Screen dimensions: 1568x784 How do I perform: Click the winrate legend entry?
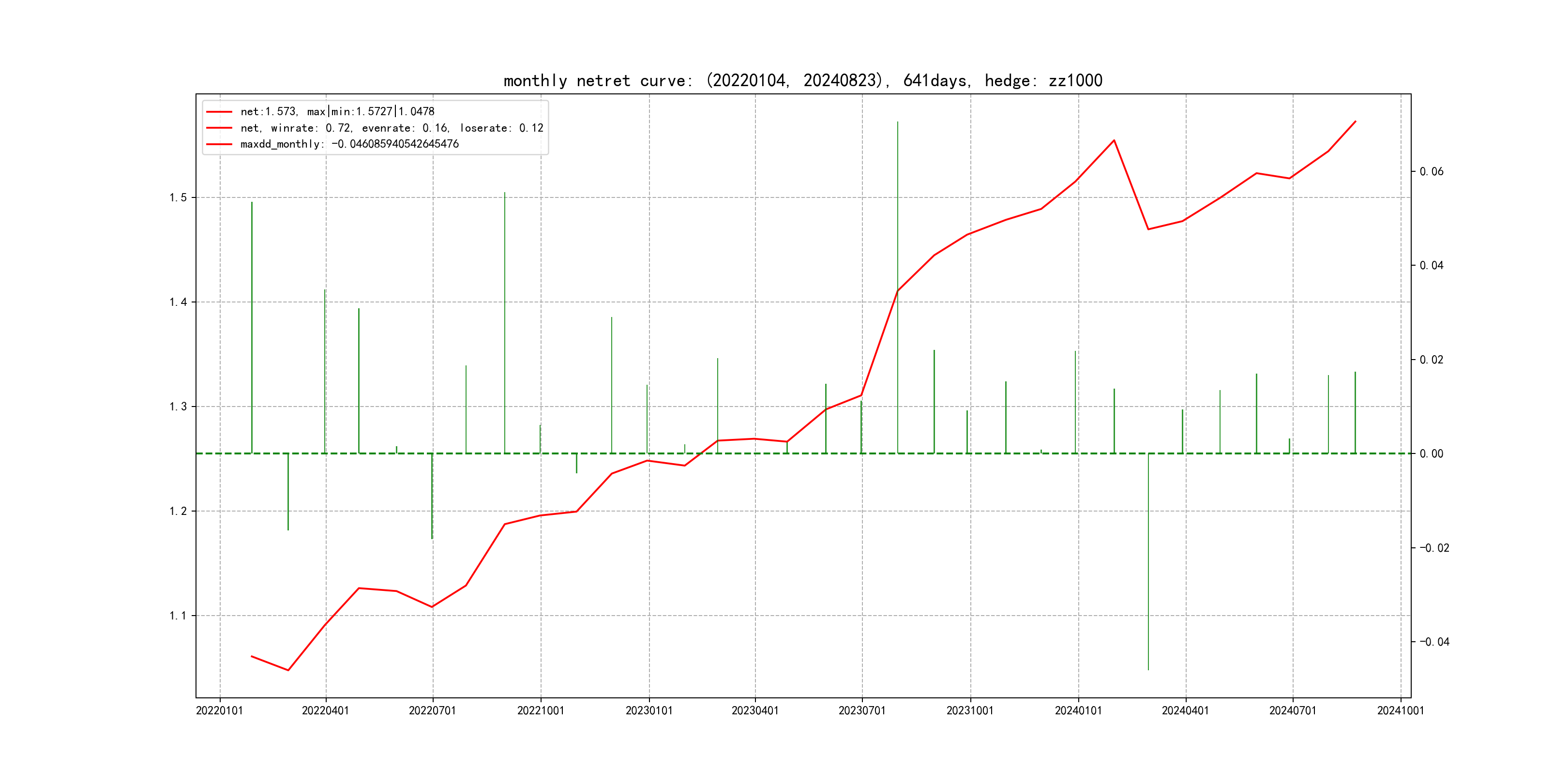pos(392,128)
